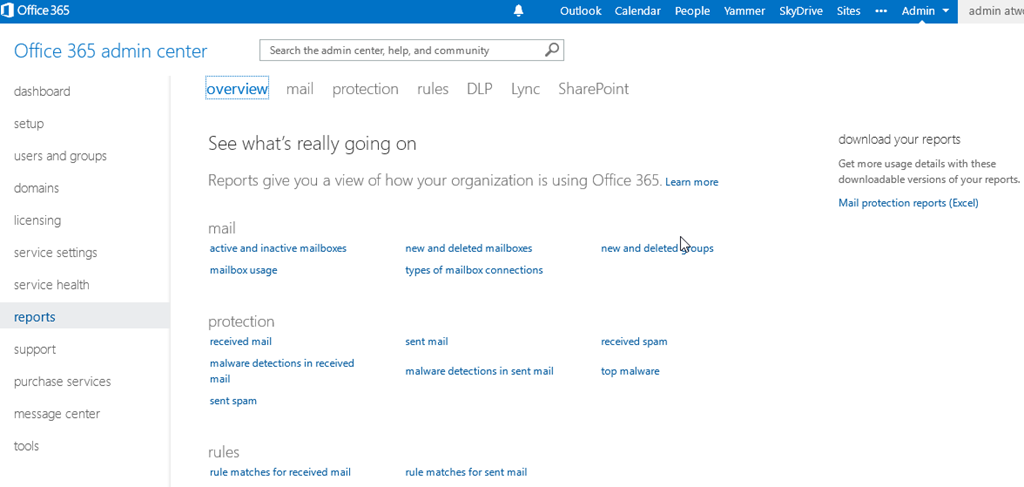
Task: Click the search admin center field
Action: click(400, 50)
